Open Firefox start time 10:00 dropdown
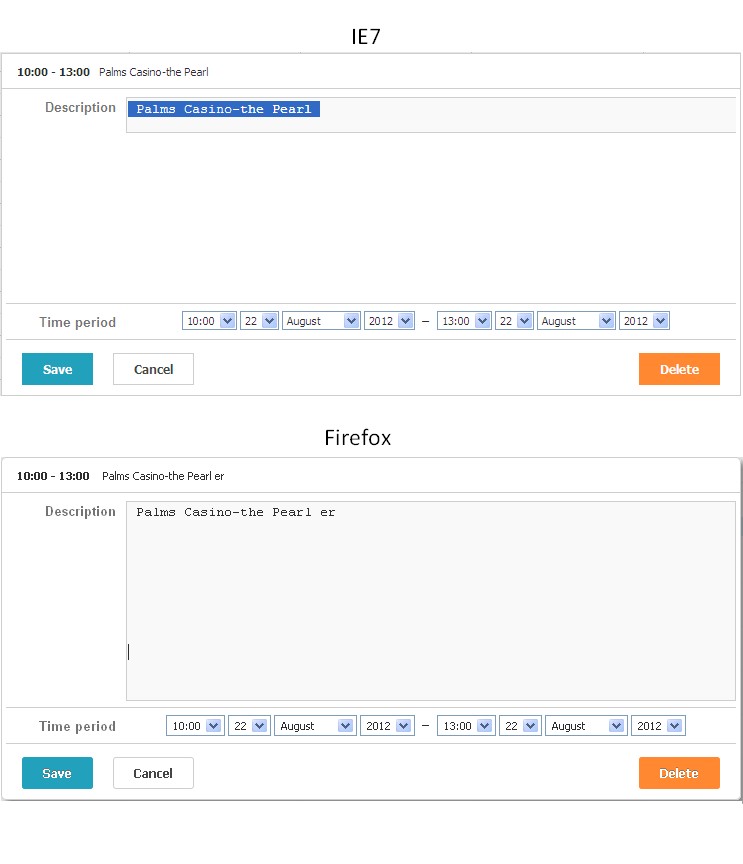743x864 pixels. 195,726
